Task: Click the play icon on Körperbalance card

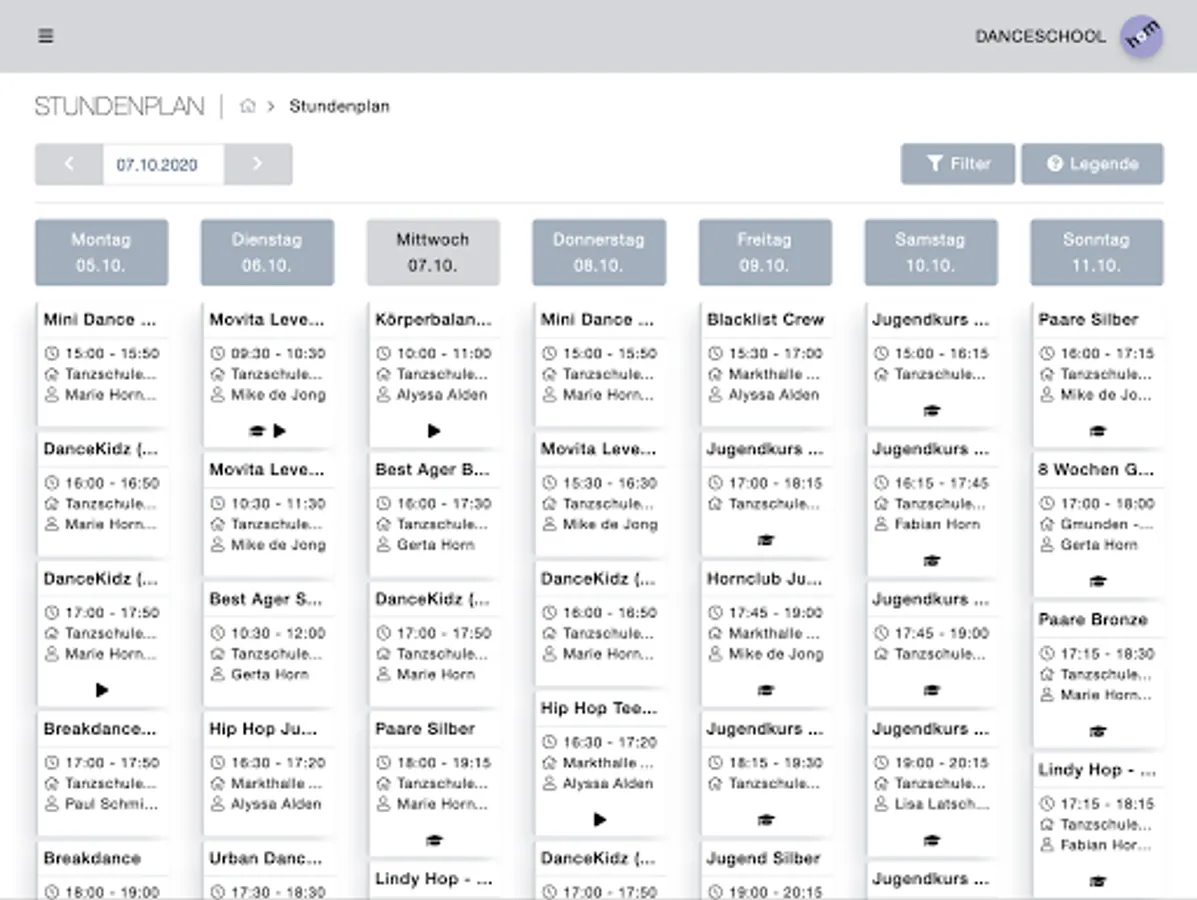Action: click(434, 431)
